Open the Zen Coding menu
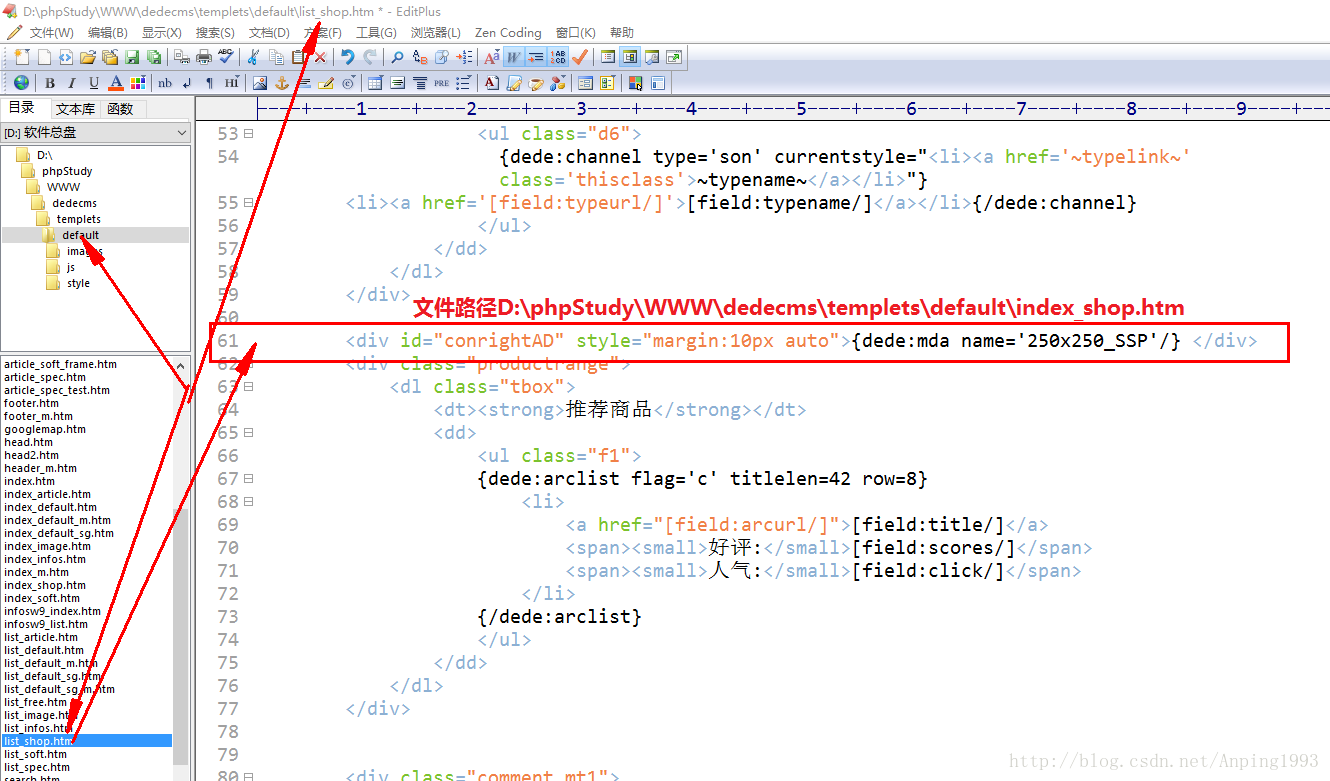Image resolution: width=1330 pixels, height=781 pixels. coord(508,32)
